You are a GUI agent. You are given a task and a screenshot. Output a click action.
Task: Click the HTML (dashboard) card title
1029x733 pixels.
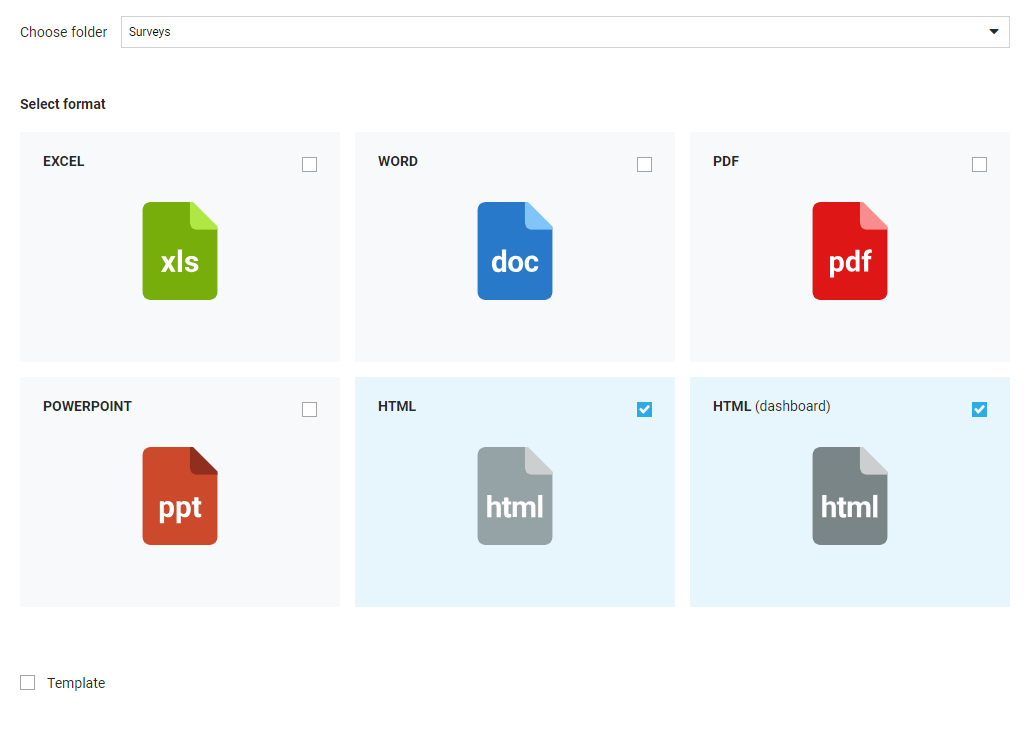(x=772, y=406)
